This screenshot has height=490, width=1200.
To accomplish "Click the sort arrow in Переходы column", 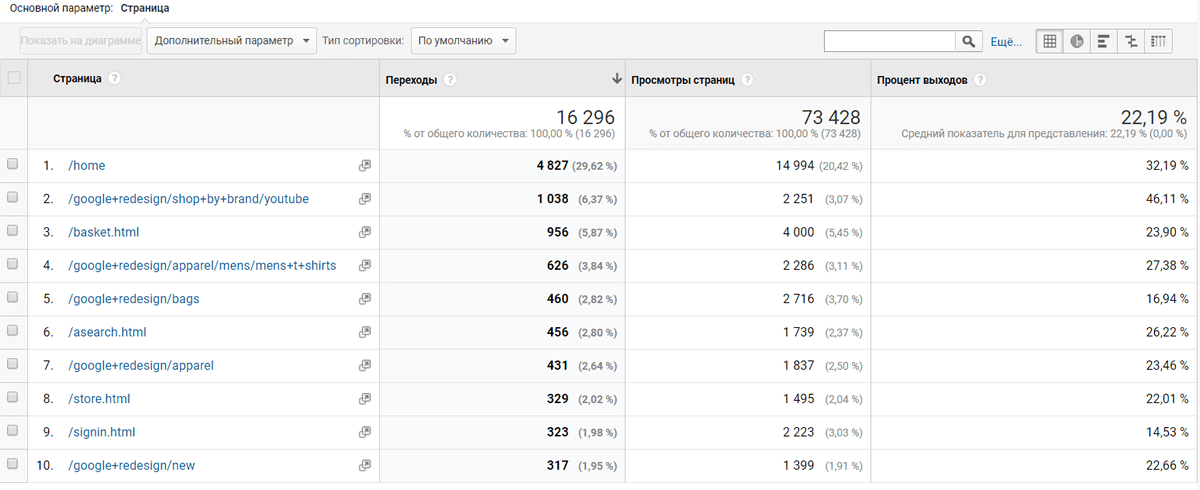I will coord(616,80).
